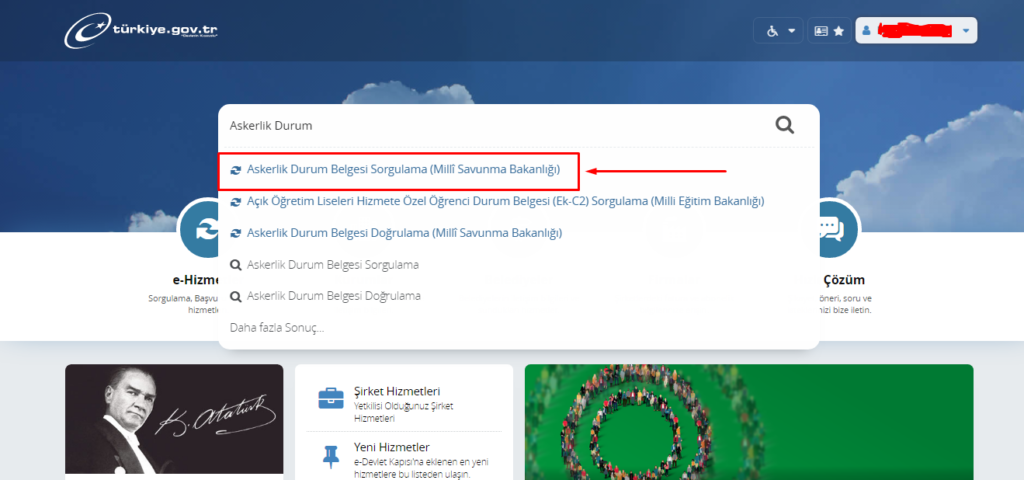This screenshot has width=1024, height=480.
Task: Select Açık Öğretim Liseleri Öğrenci Durum Belgesi suggestion
Action: tap(505, 201)
